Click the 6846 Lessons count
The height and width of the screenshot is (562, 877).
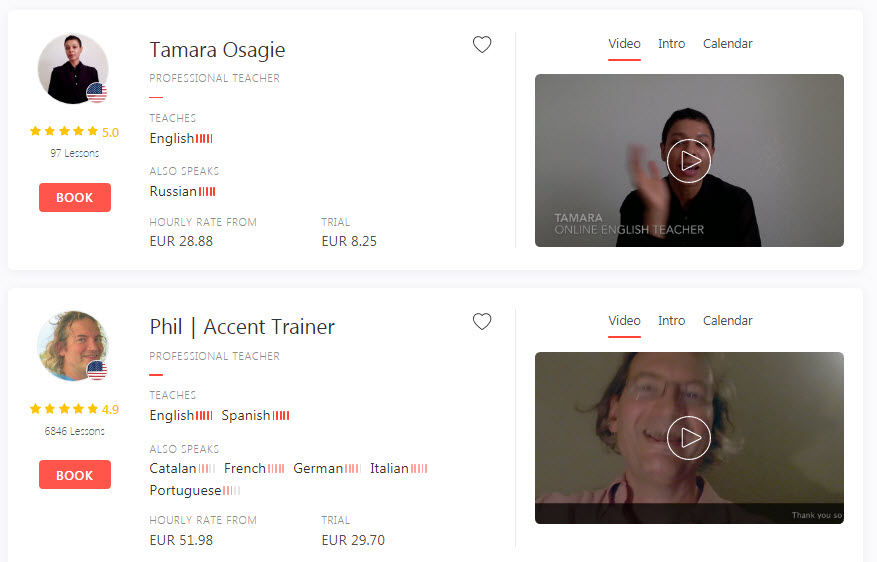pos(74,431)
